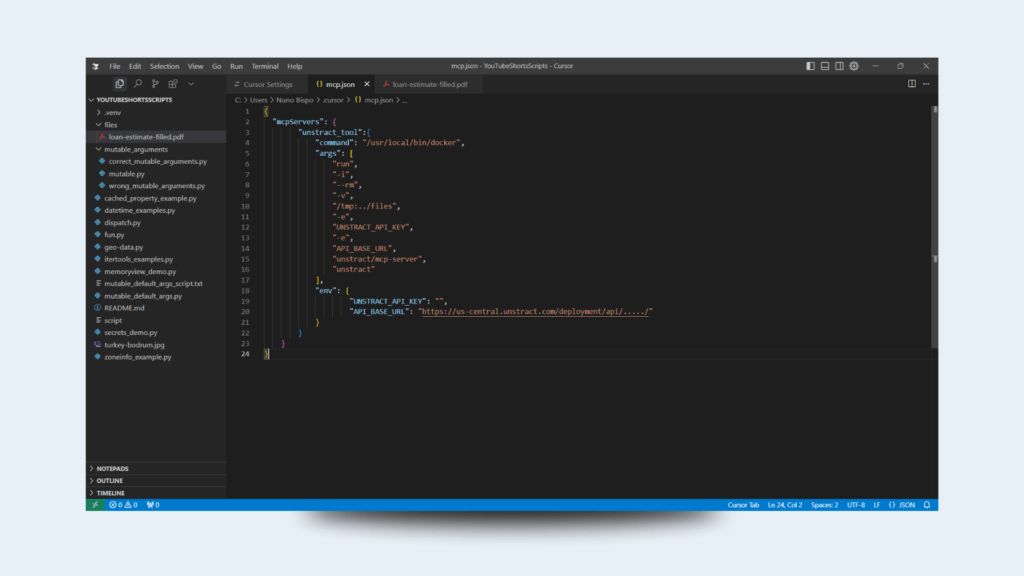
Task: Close the mcp.json tab
Action: point(367,84)
